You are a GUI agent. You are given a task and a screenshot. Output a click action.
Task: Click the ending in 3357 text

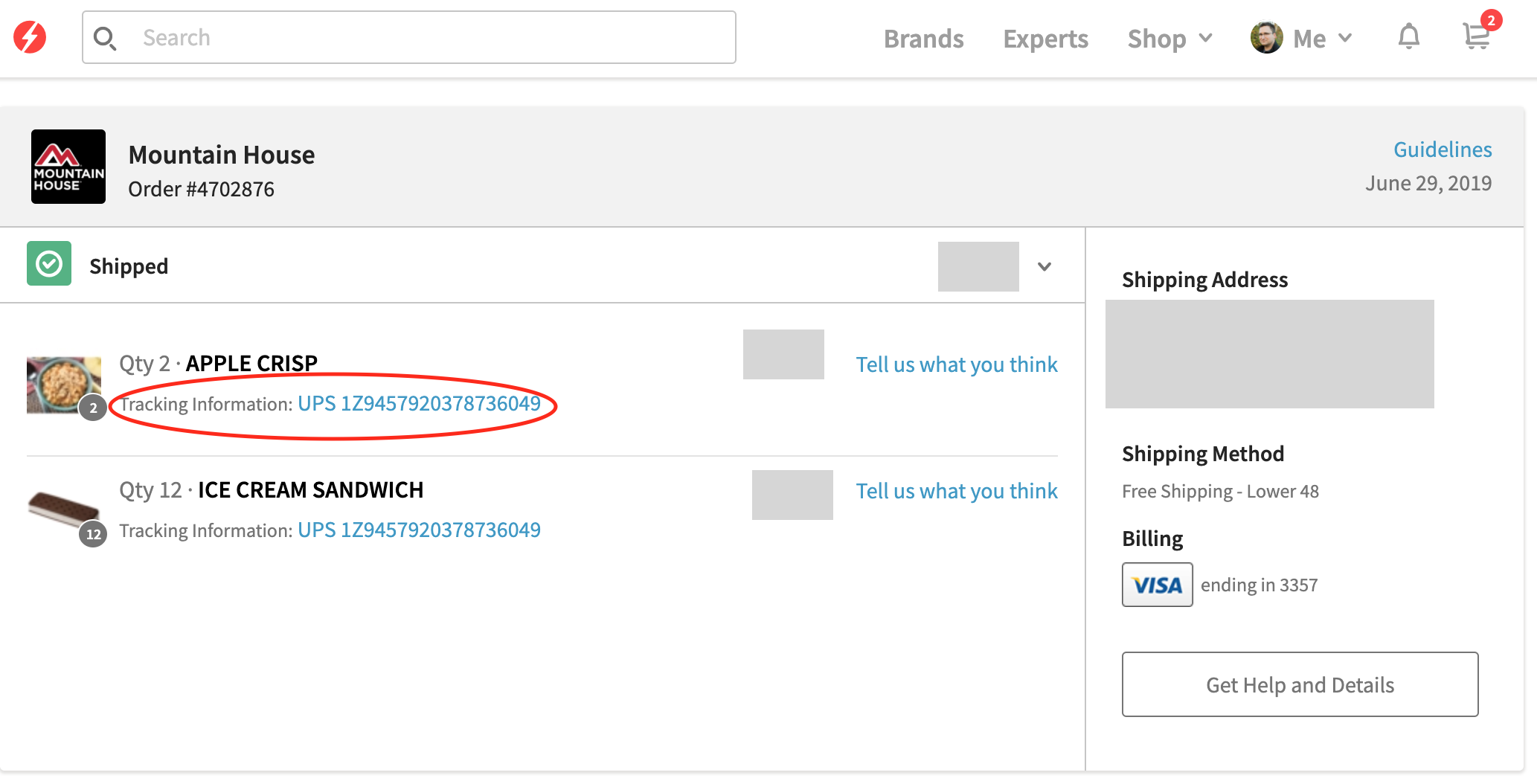click(x=1259, y=585)
